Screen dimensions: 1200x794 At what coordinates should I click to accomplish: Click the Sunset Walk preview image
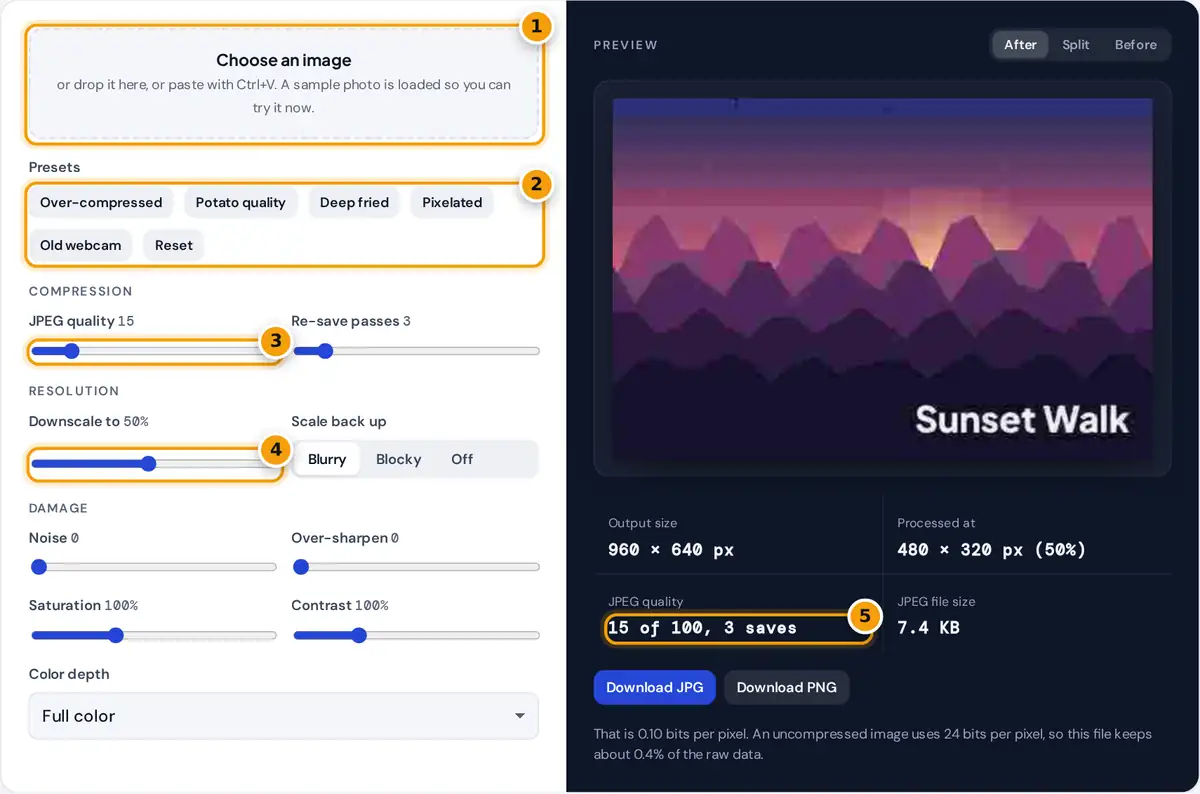point(882,278)
